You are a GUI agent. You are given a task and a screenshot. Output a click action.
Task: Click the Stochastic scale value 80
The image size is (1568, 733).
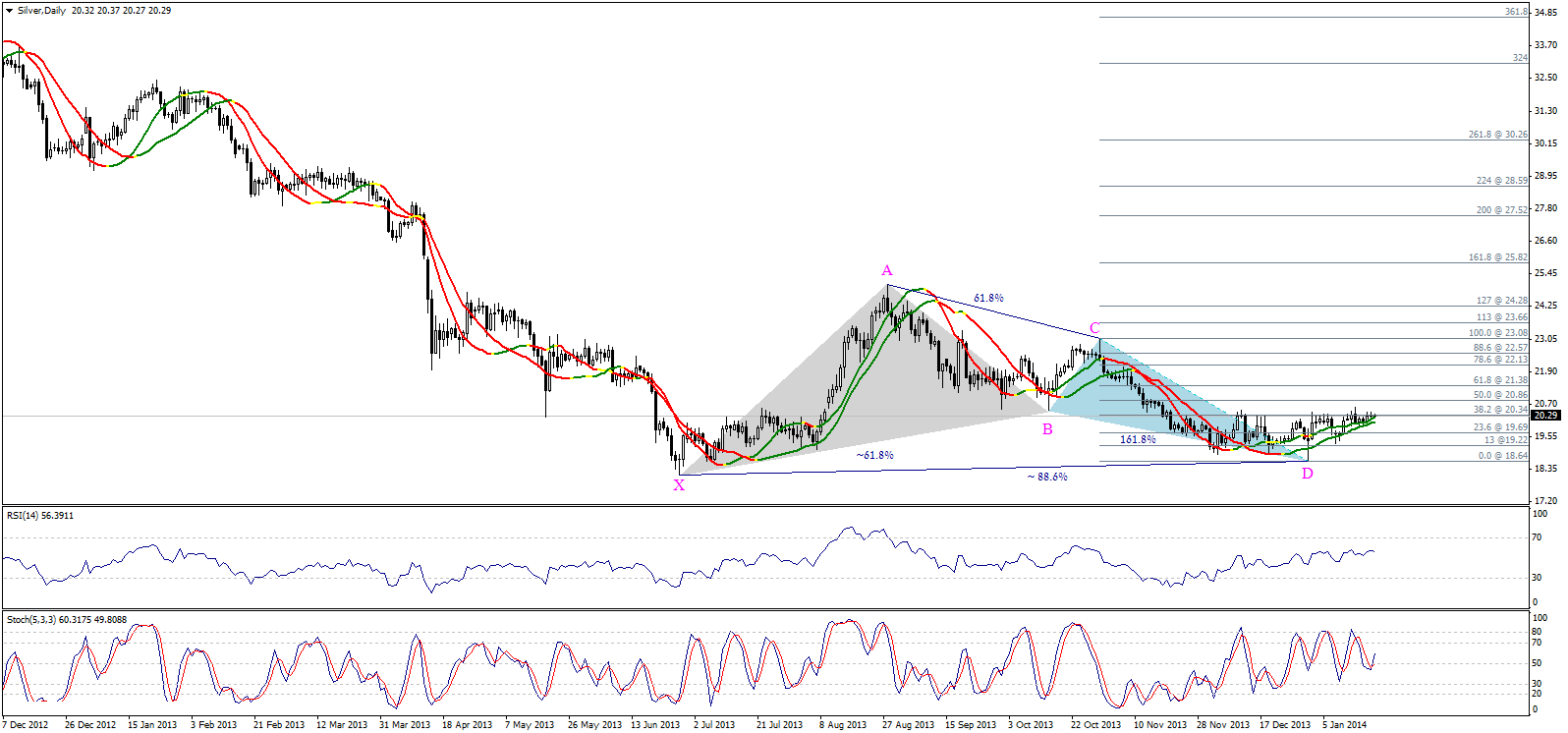(x=1538, y=632)
